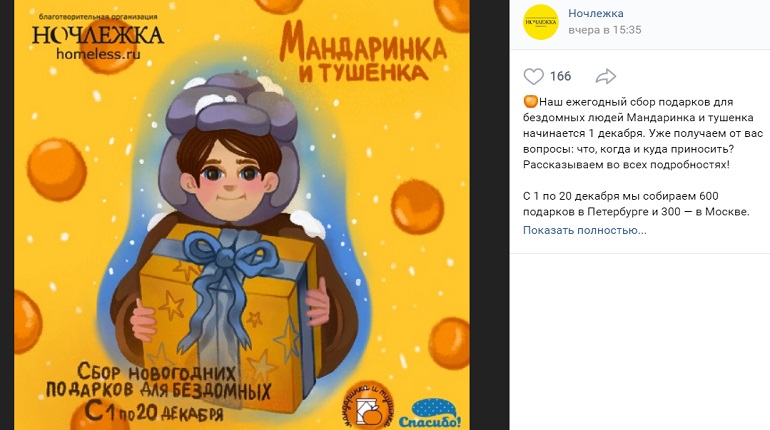Like the post with the heart icon
Image resolution: width=770 pixels, height=430 pixels.
pyautogui.click(x=533, y=77)
